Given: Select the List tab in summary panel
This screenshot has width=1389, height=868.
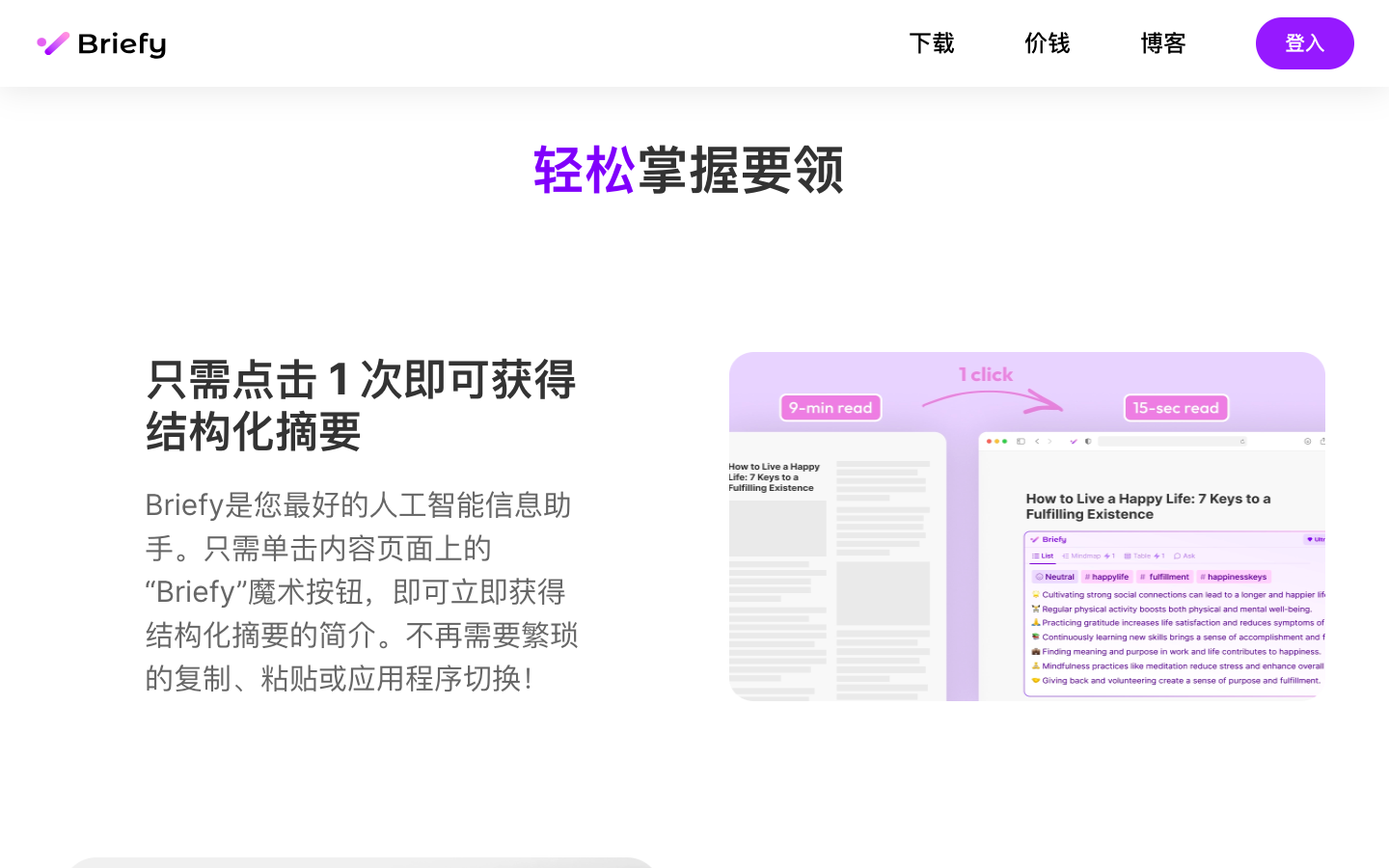Looking at the screenshot, I should (x=1043, y=556).
